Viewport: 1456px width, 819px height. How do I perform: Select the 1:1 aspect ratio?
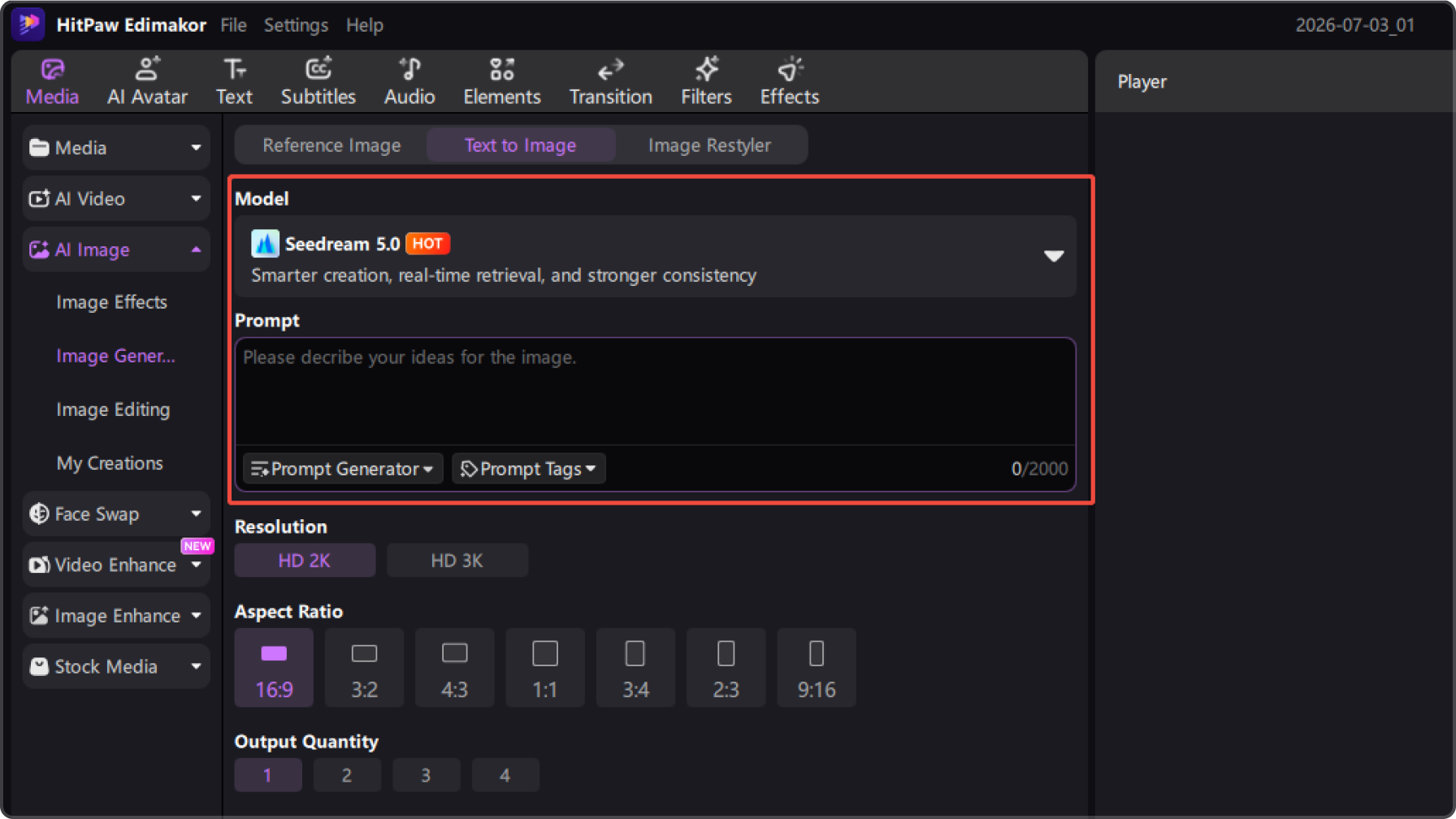click(544, 668)
